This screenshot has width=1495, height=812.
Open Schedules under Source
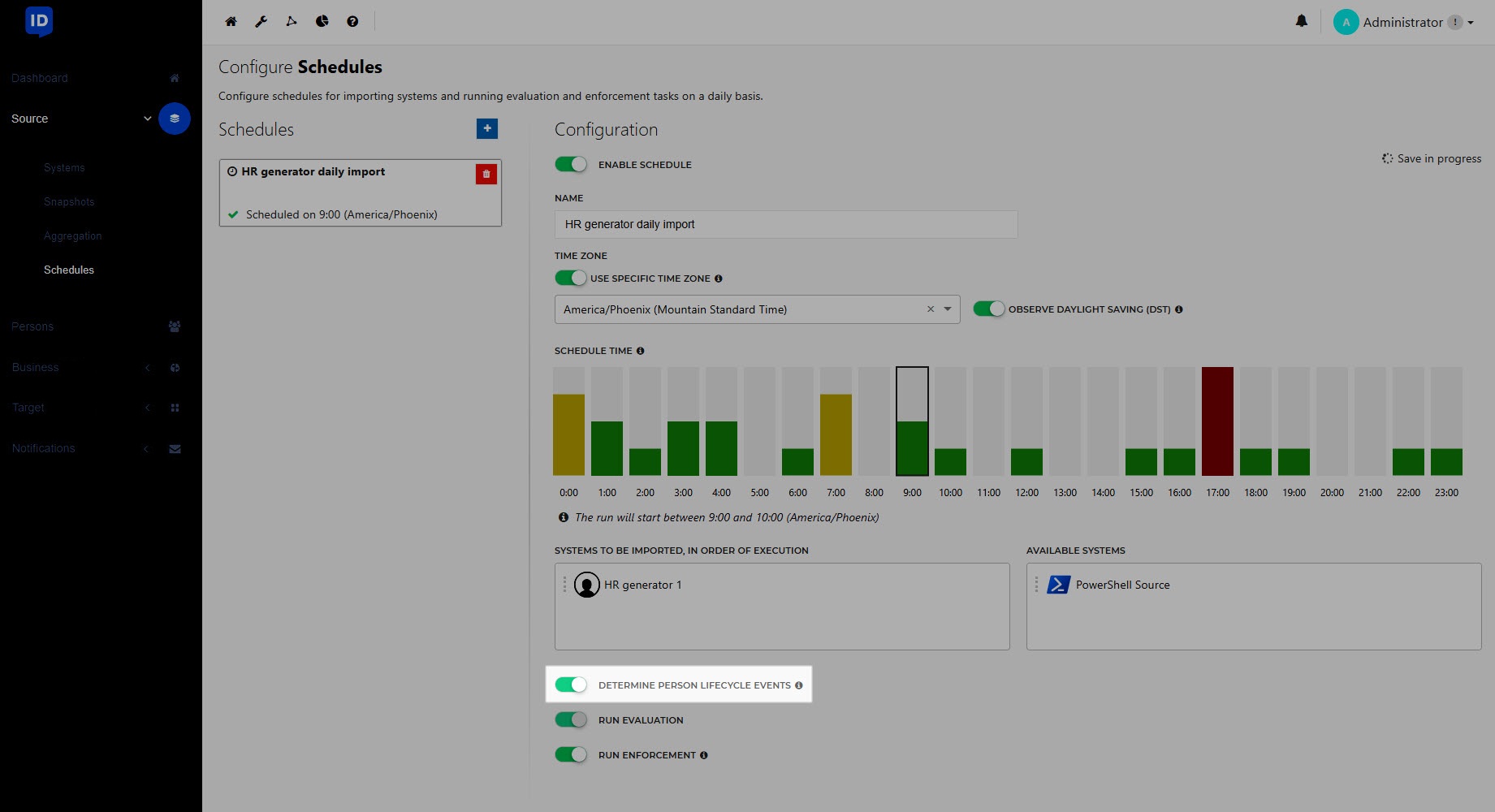pos(69,270)
